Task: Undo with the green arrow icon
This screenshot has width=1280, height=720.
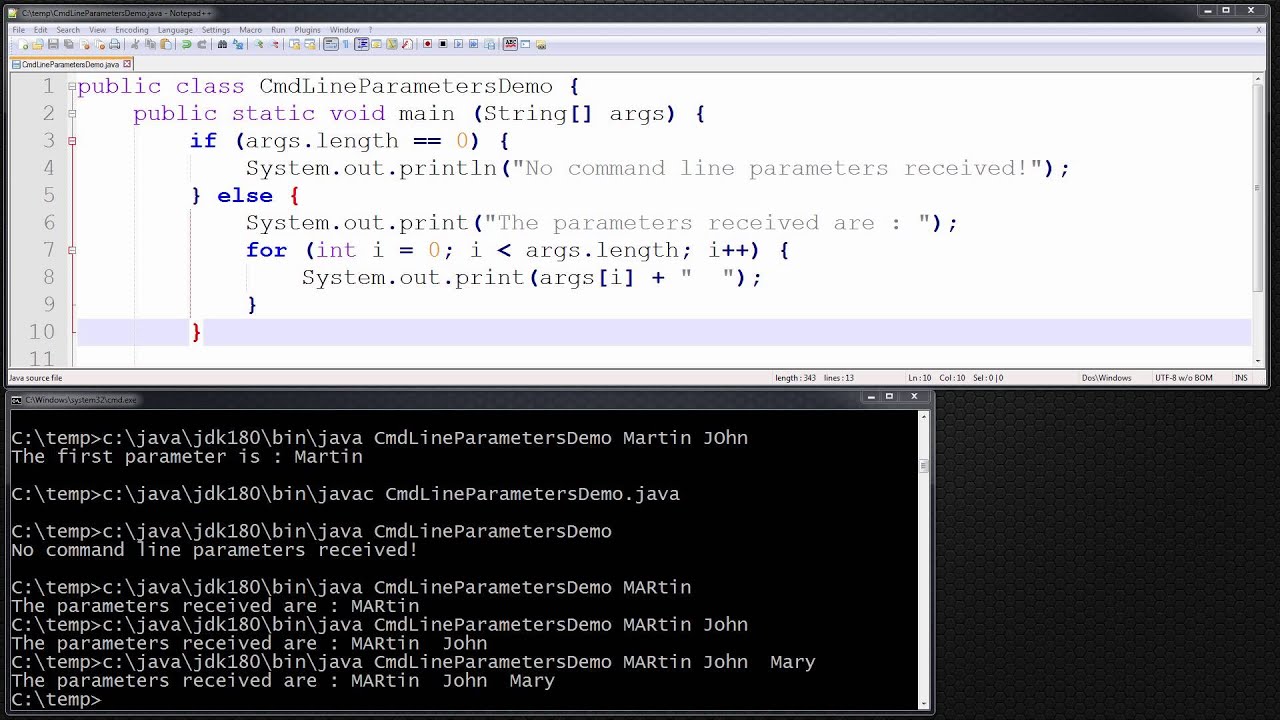Action: click(186, 44)
